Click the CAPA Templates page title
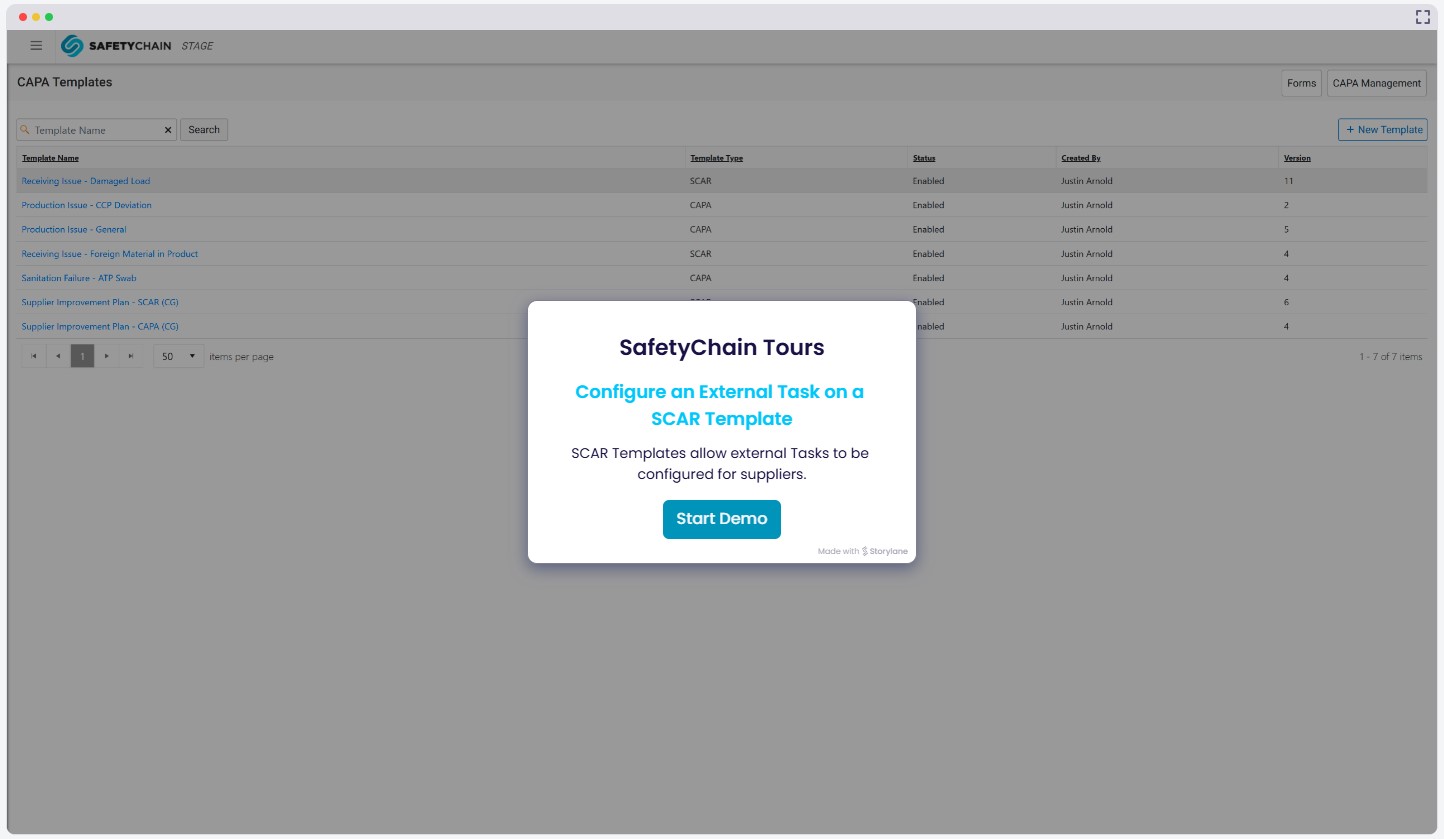The width and height of the screenshot is (1444, 839). (x=65, y=82)
